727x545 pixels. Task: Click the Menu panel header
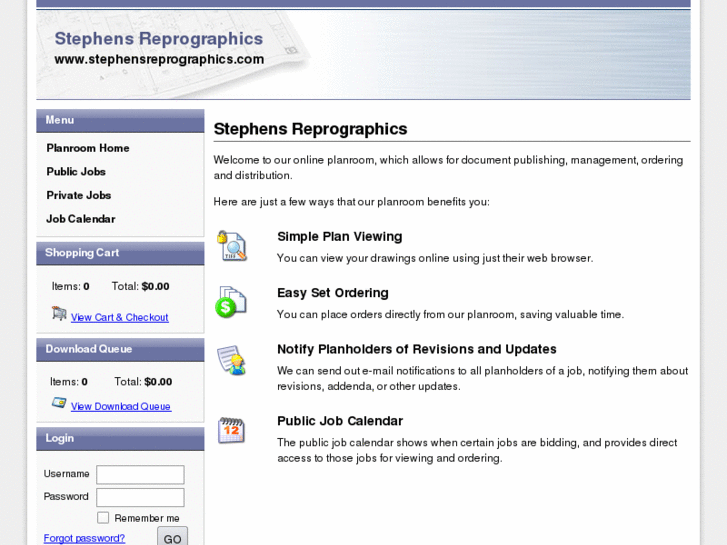(x=120, y=121)
